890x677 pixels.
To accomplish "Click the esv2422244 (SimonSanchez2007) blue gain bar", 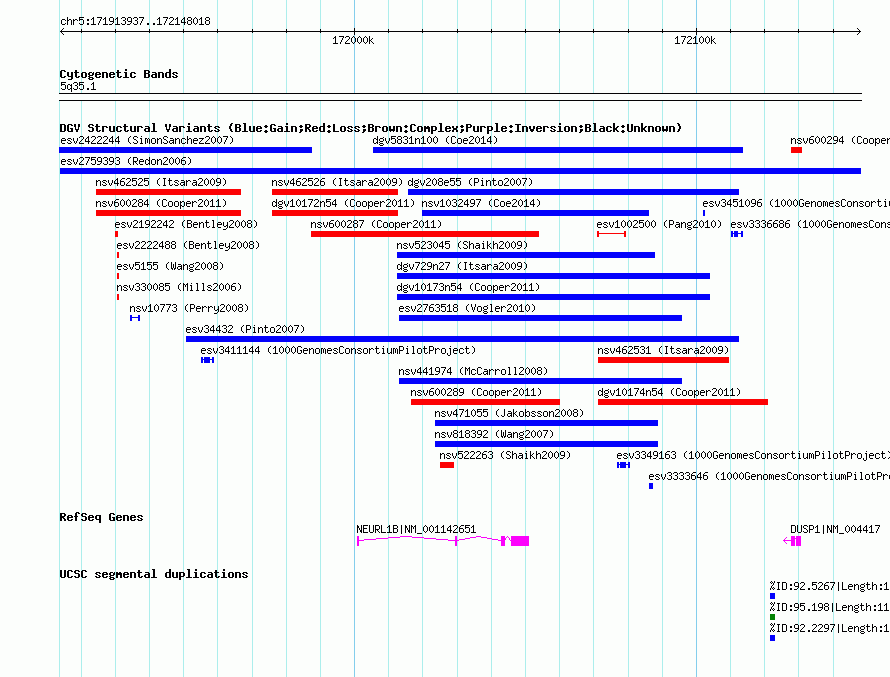I will pos(186,150).
